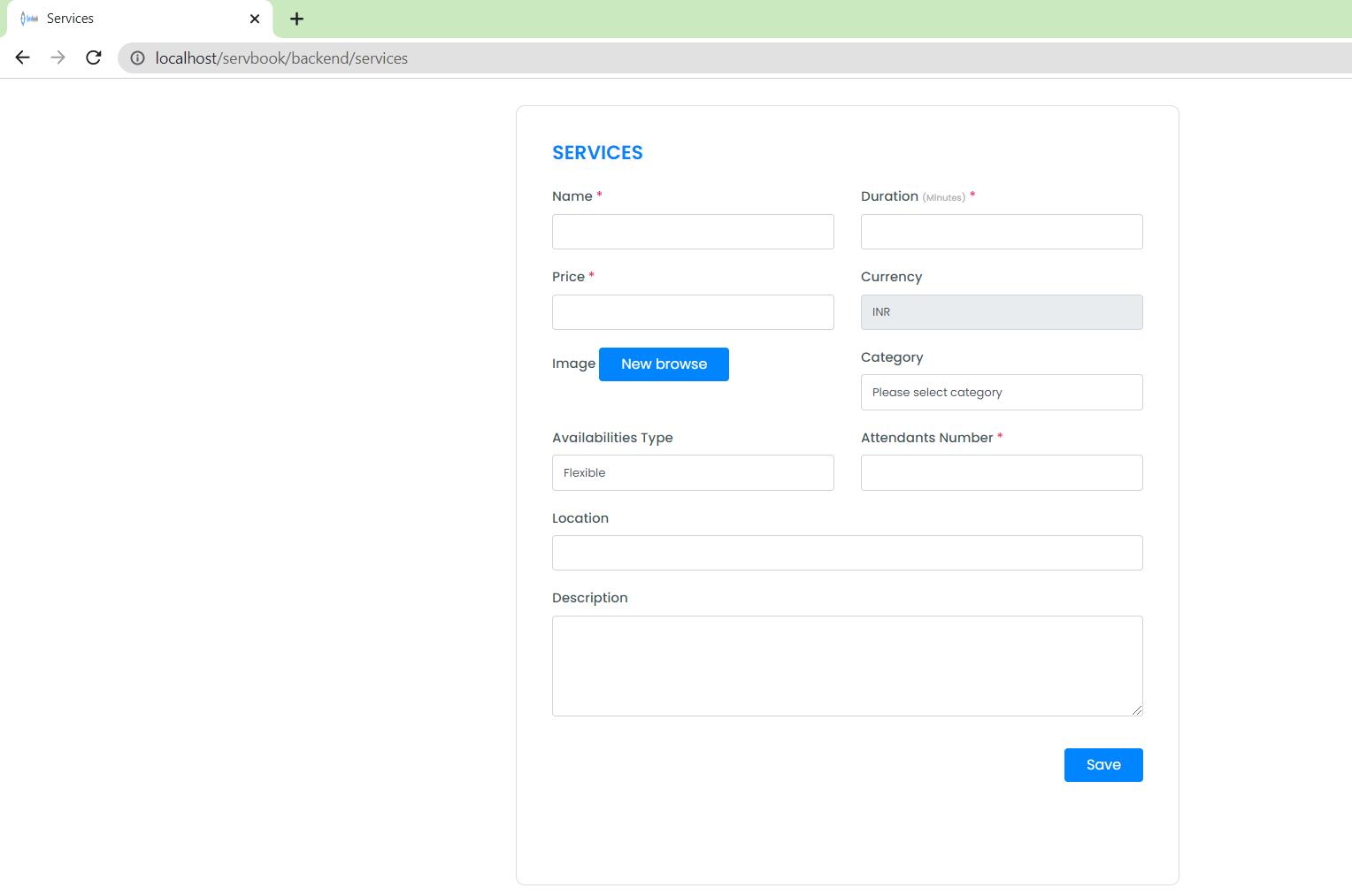Viewport: 1352px width, 896px height.
Task: Click the Save button
Action: (1102, 765)
